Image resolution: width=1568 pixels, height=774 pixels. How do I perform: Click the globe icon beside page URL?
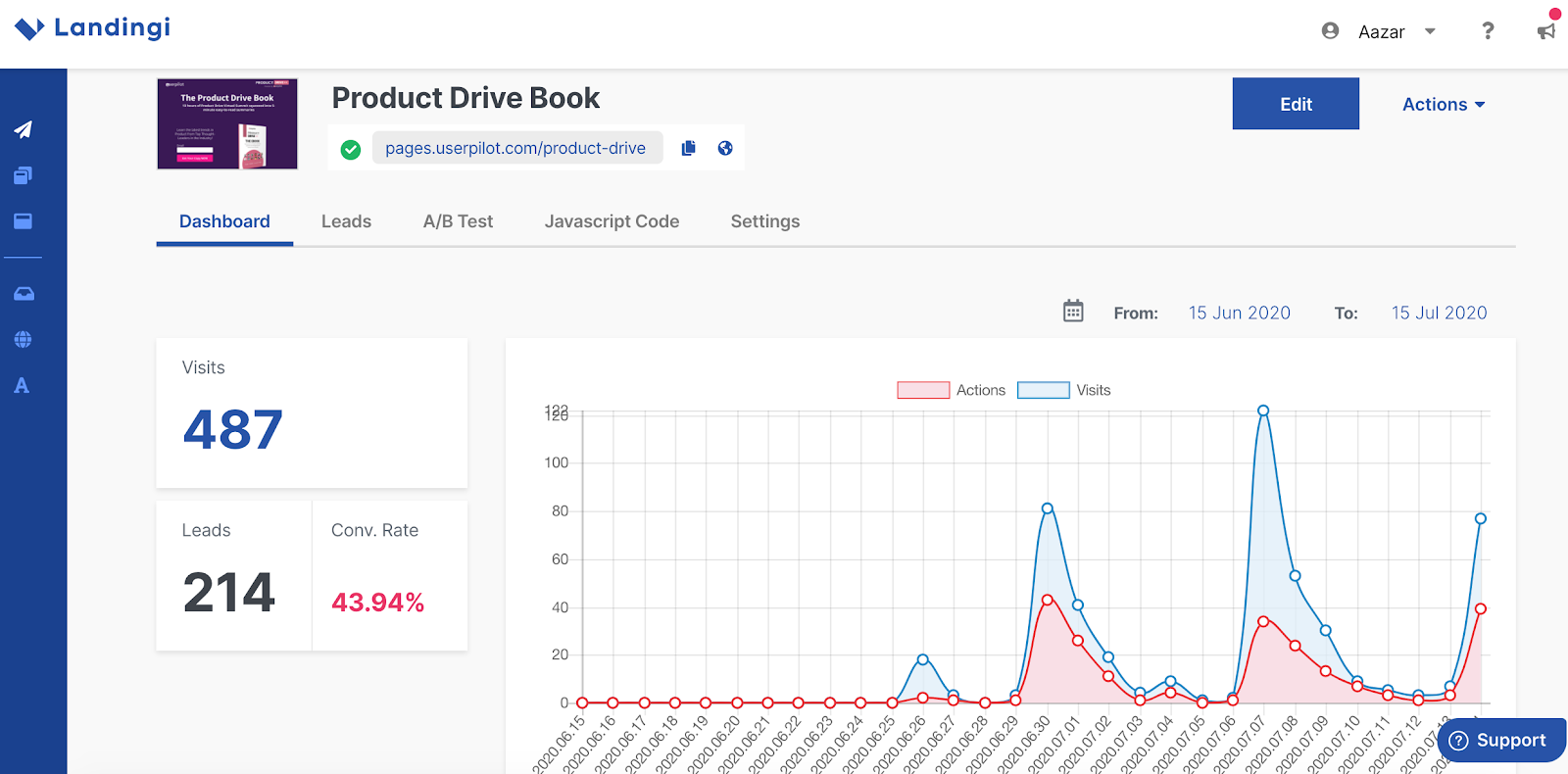[725, 148]
